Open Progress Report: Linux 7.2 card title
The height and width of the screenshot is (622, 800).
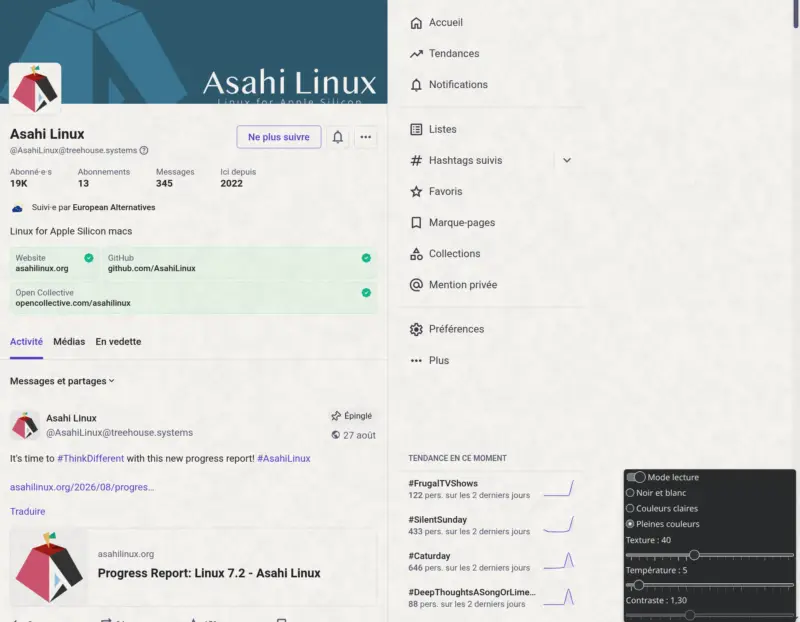click(x=209, y=573)
